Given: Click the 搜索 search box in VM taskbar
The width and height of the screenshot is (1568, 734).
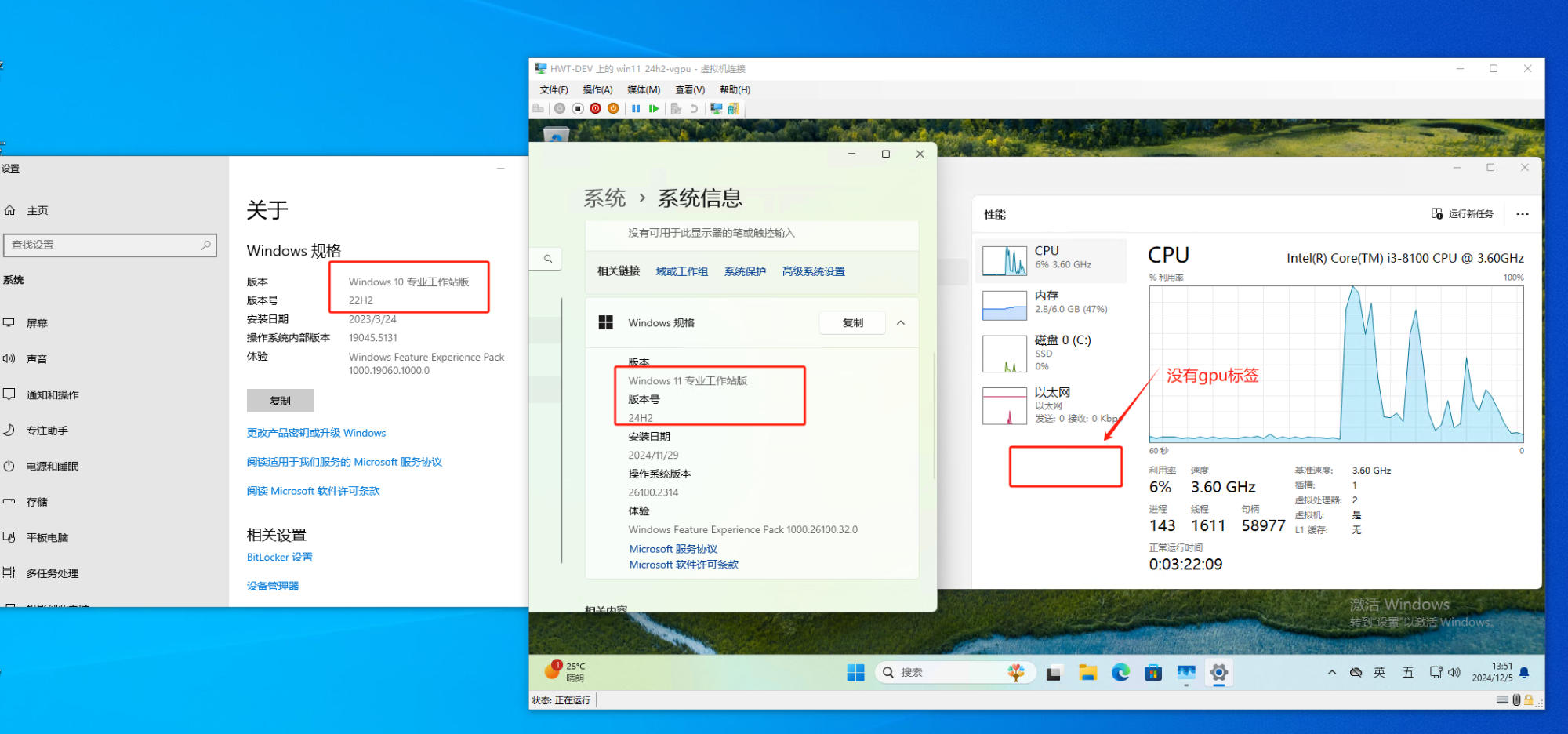Looking at the screenshot, I should (955, 672).
